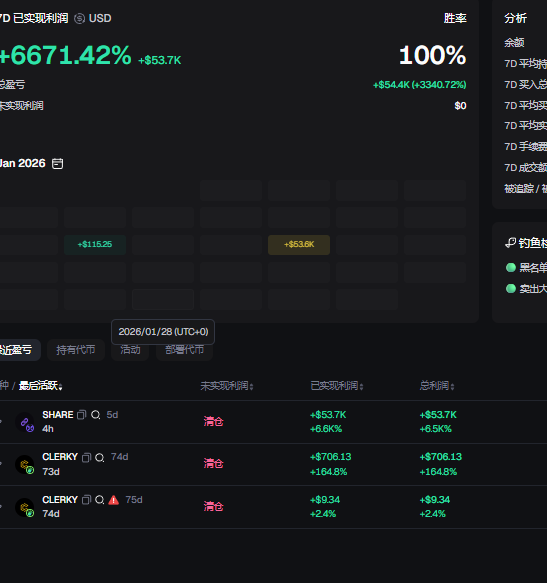The image size is (547, 583).
Task: Click the SHARE token name
Action: [x=58, y=415]
